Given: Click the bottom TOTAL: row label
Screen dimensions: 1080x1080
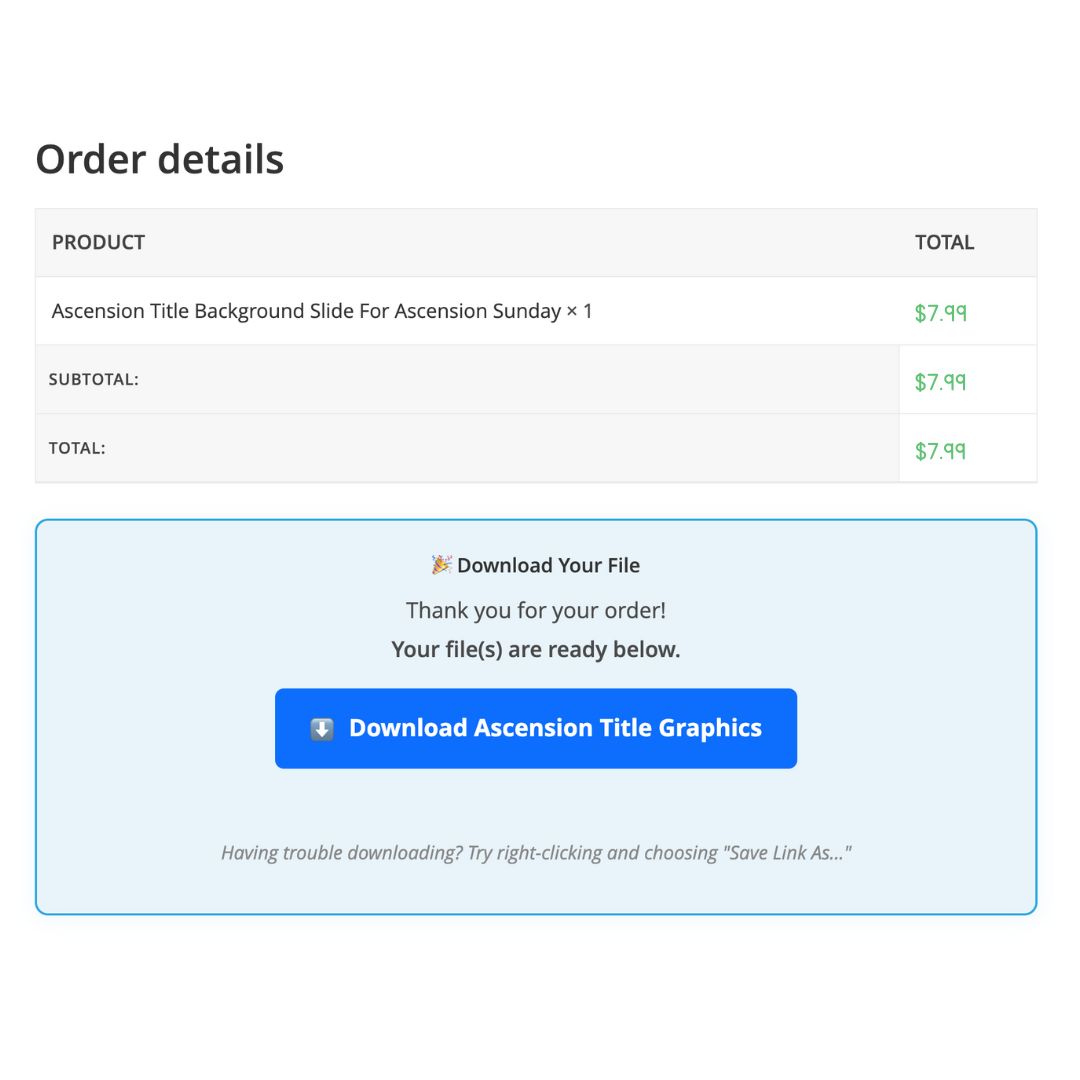Looking at the screenshot, I should (77, 448).
